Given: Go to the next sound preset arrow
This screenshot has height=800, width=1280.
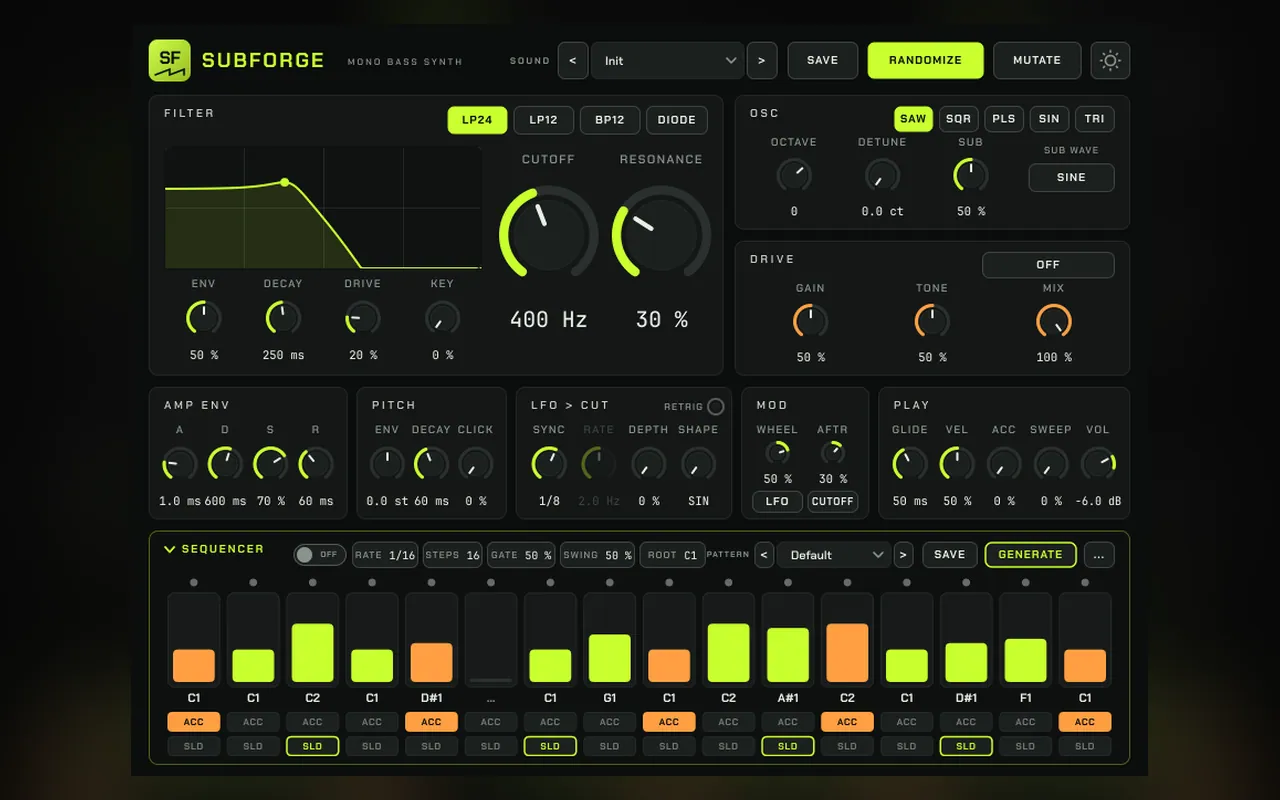Looking at the screenshot, I should click(x=762, y=60).
